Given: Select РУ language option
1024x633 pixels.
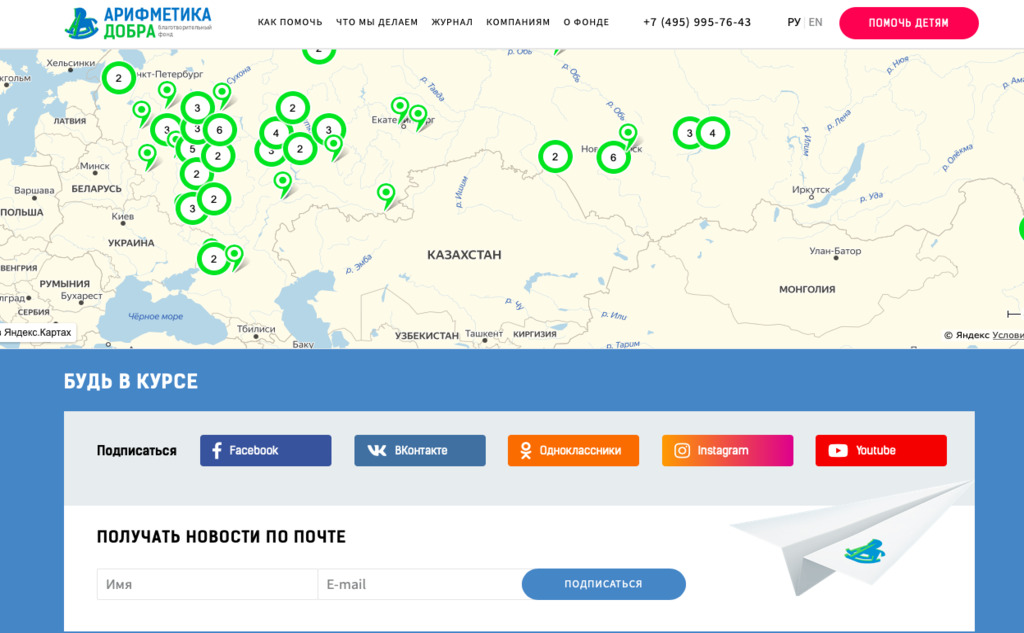Looking at the screenshot, I should point(794,22).
